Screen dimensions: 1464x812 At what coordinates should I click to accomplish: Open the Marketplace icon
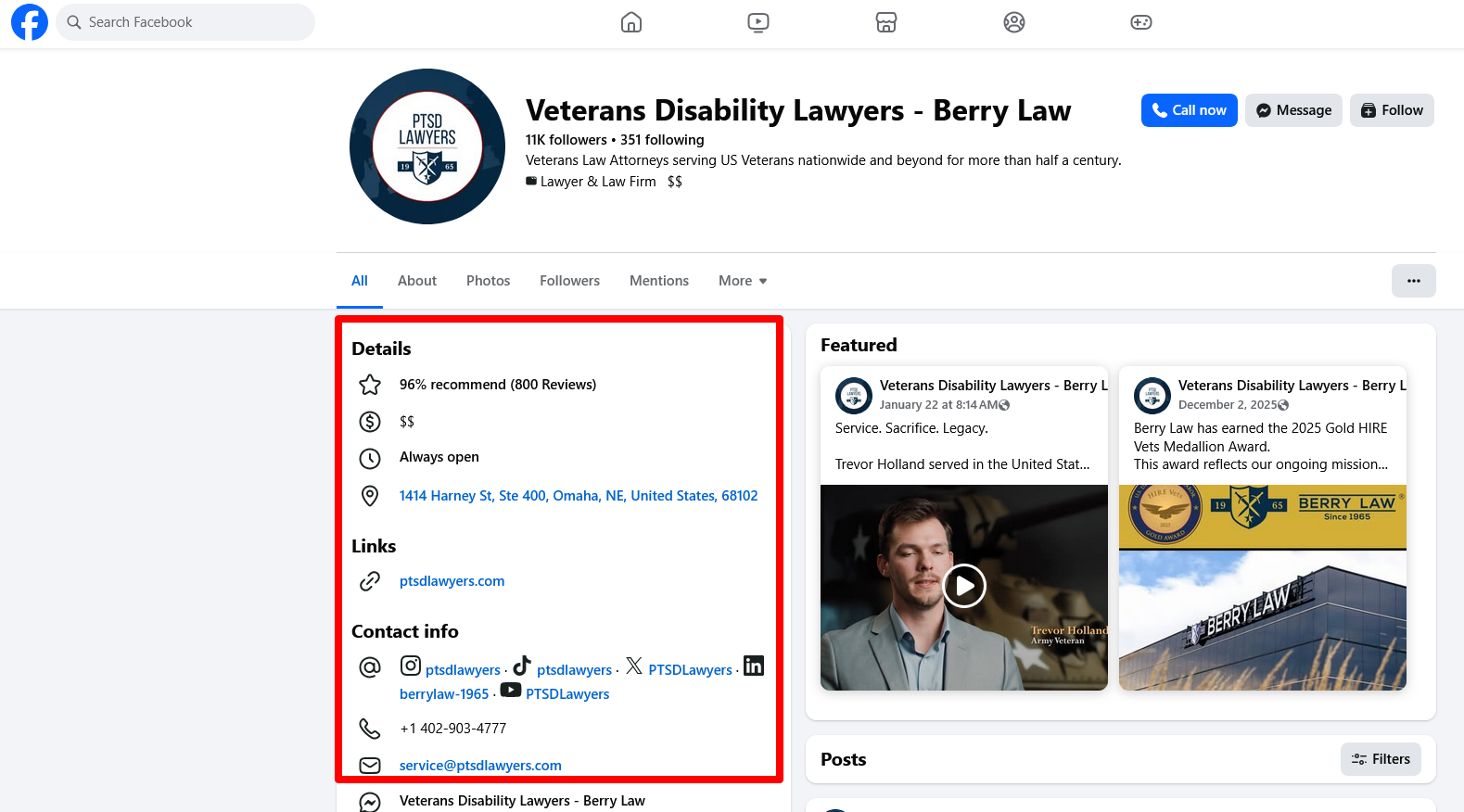tap(886, 22)
